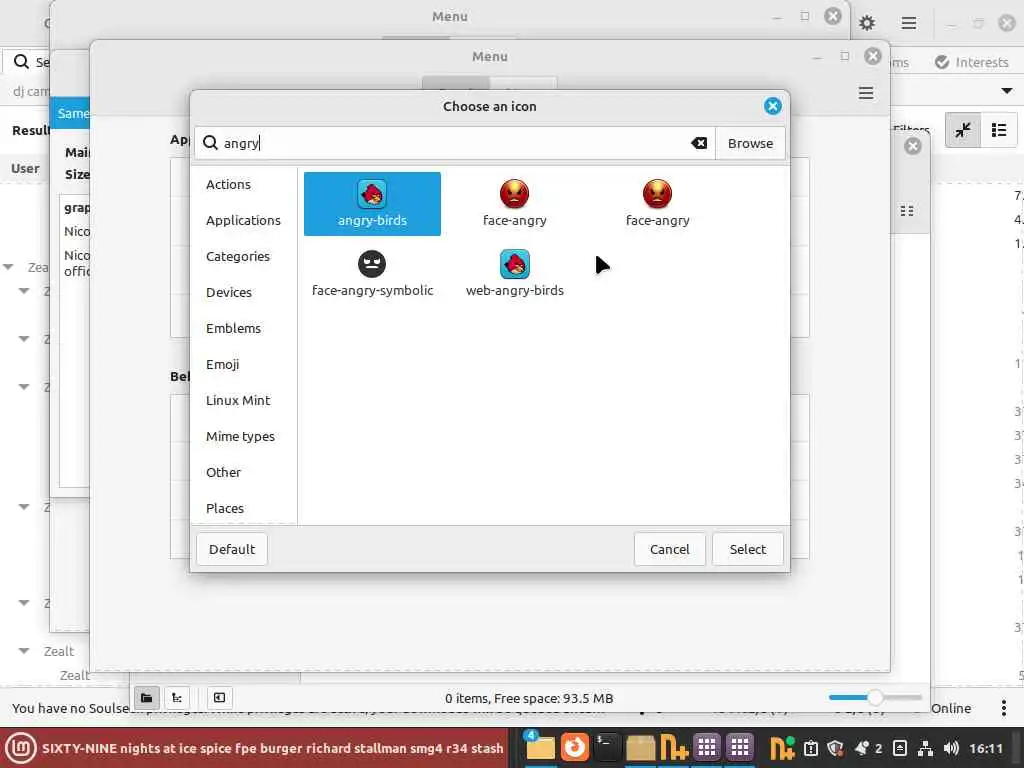Open hamburger menu in Menu editor window
The height and width of the screenshot is (768, 1024).
(x=866, y=93)
